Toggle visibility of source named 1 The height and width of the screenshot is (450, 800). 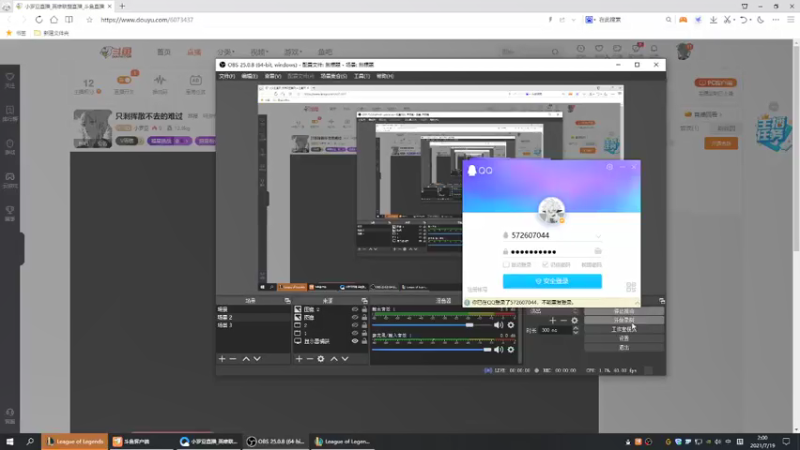click(355, 333)
